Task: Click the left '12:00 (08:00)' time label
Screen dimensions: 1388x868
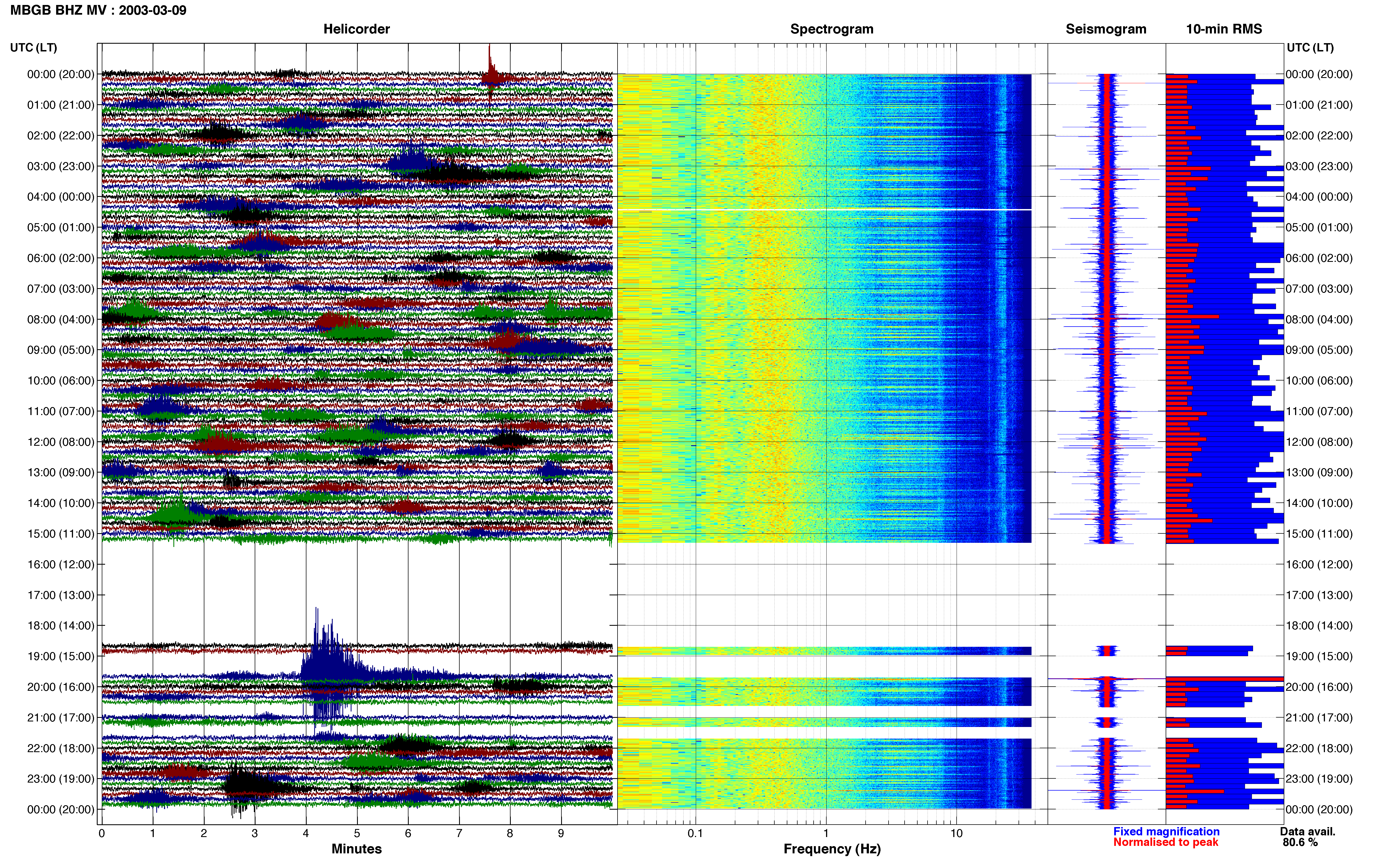Action: (61, 442)
